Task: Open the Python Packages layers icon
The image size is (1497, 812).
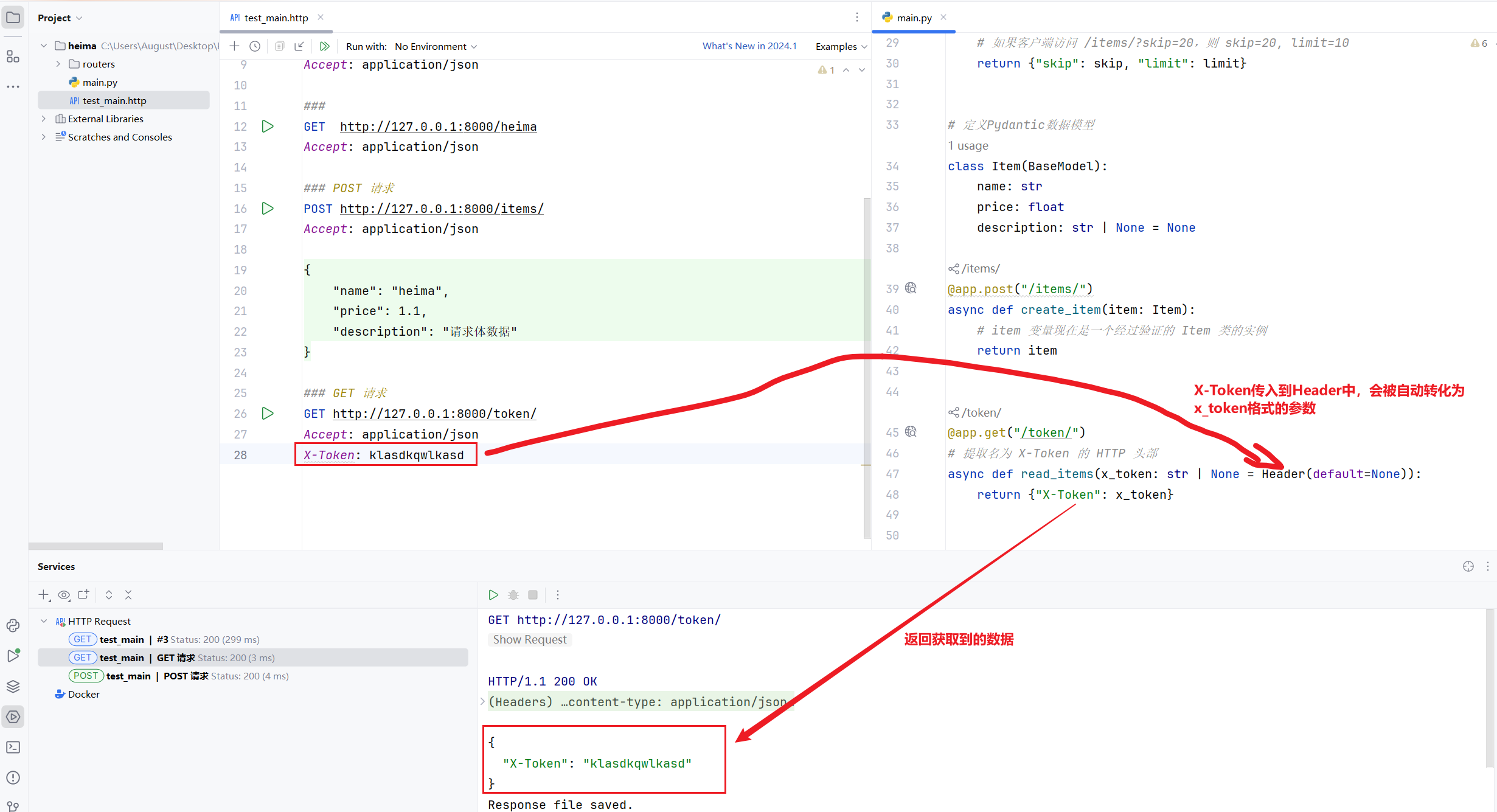Action: point(13,686)
